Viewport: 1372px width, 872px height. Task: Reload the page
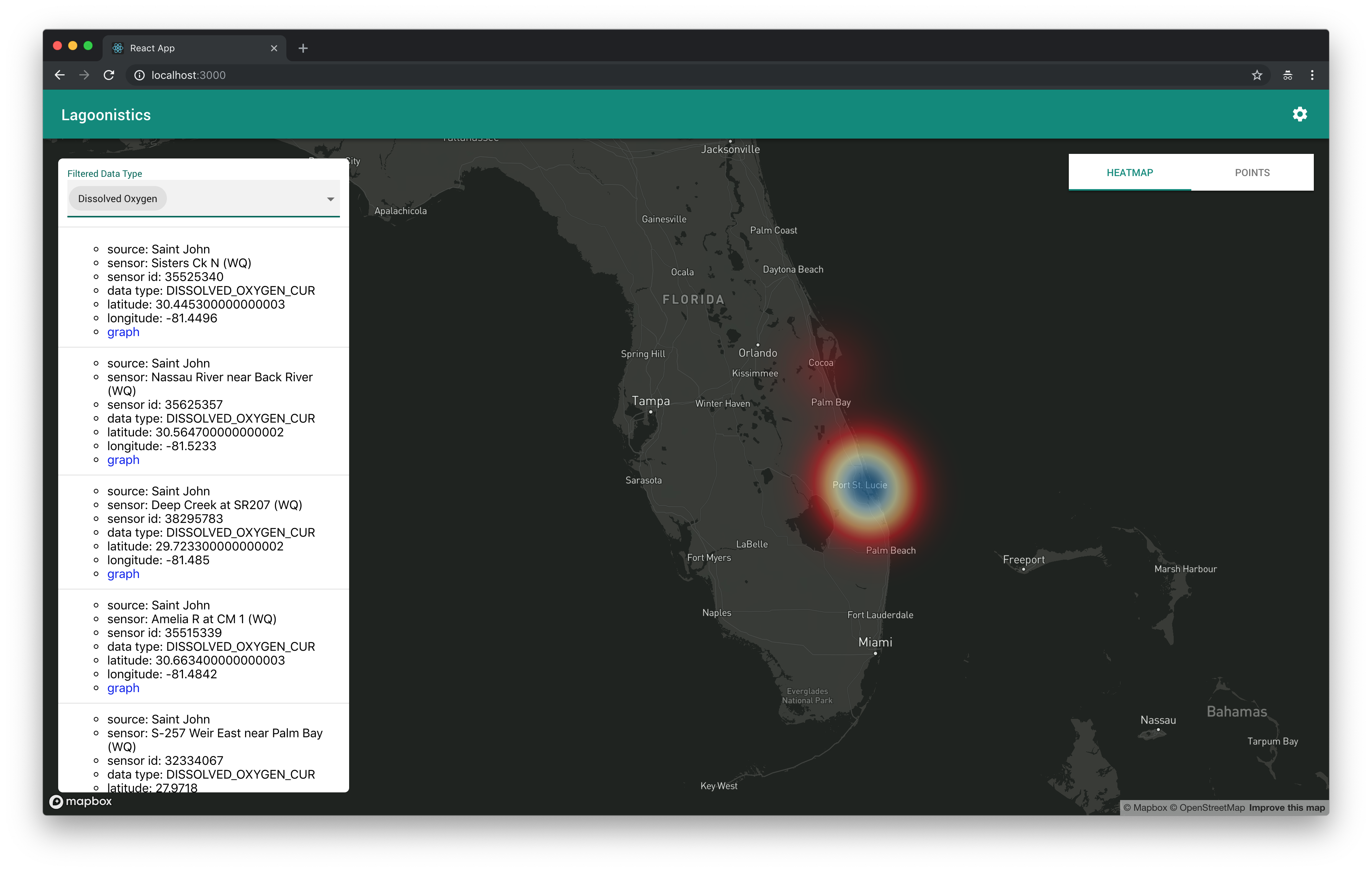pyautogui.click(x=109, y=75)
